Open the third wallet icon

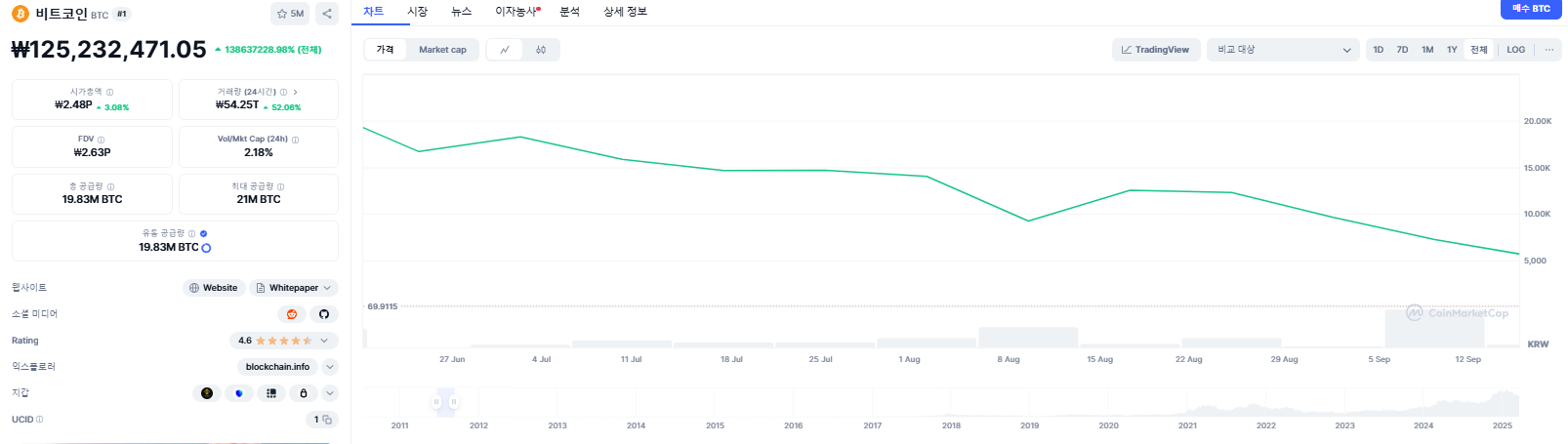(x=271, y=393)
